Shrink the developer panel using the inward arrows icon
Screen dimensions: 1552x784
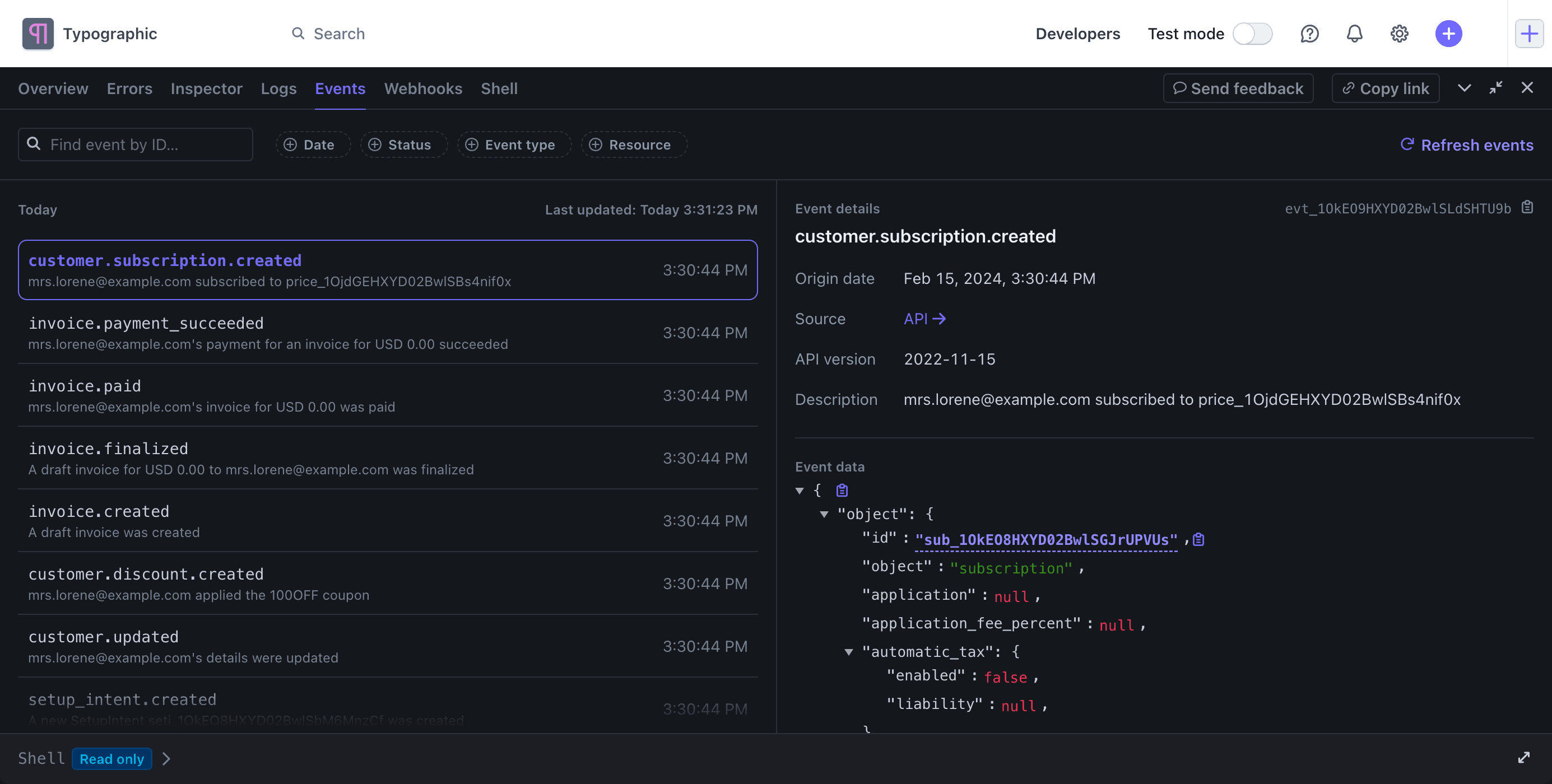click(x=1496, y=88)
